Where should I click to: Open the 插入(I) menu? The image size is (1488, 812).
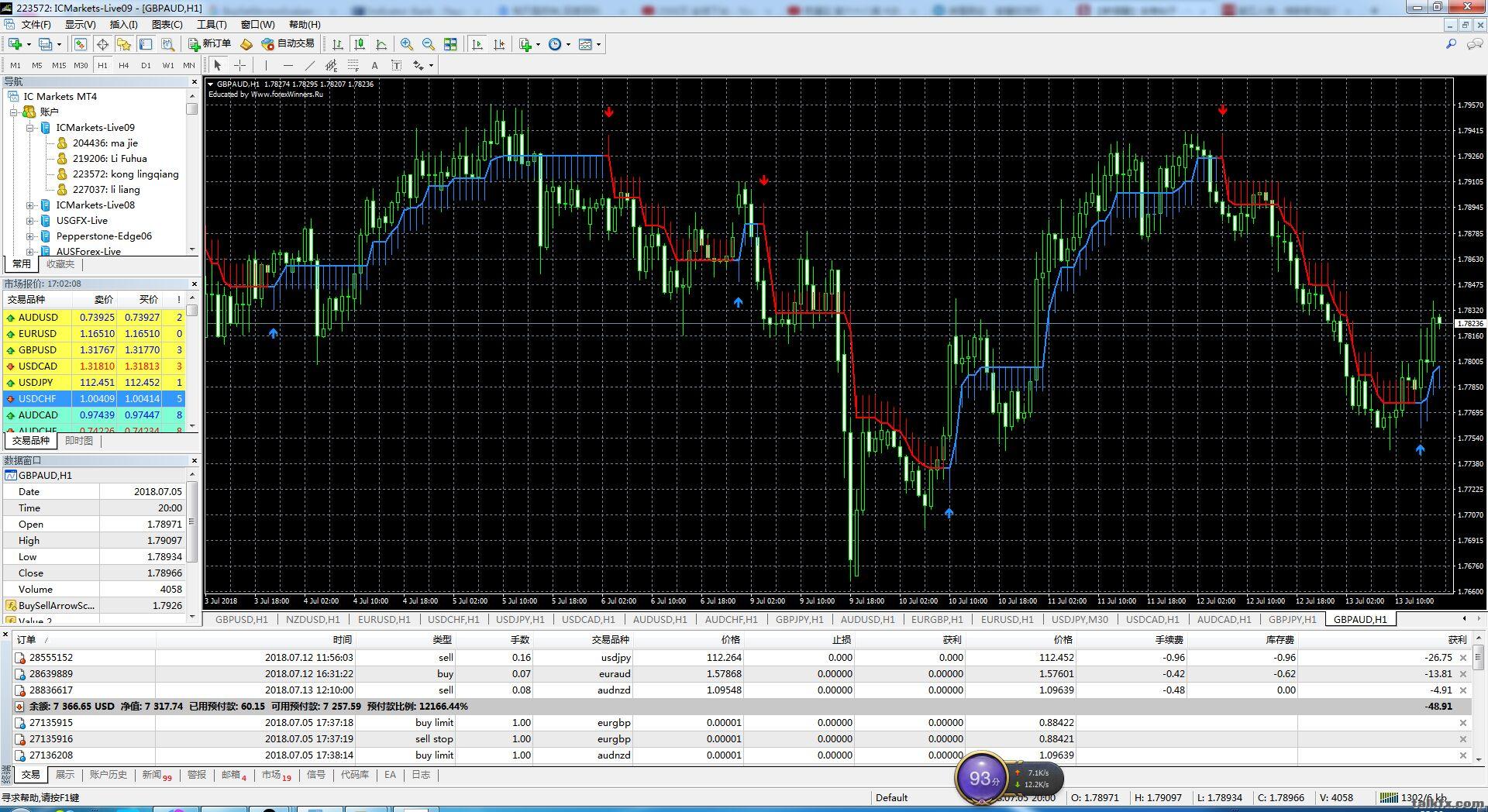point(123,25)
